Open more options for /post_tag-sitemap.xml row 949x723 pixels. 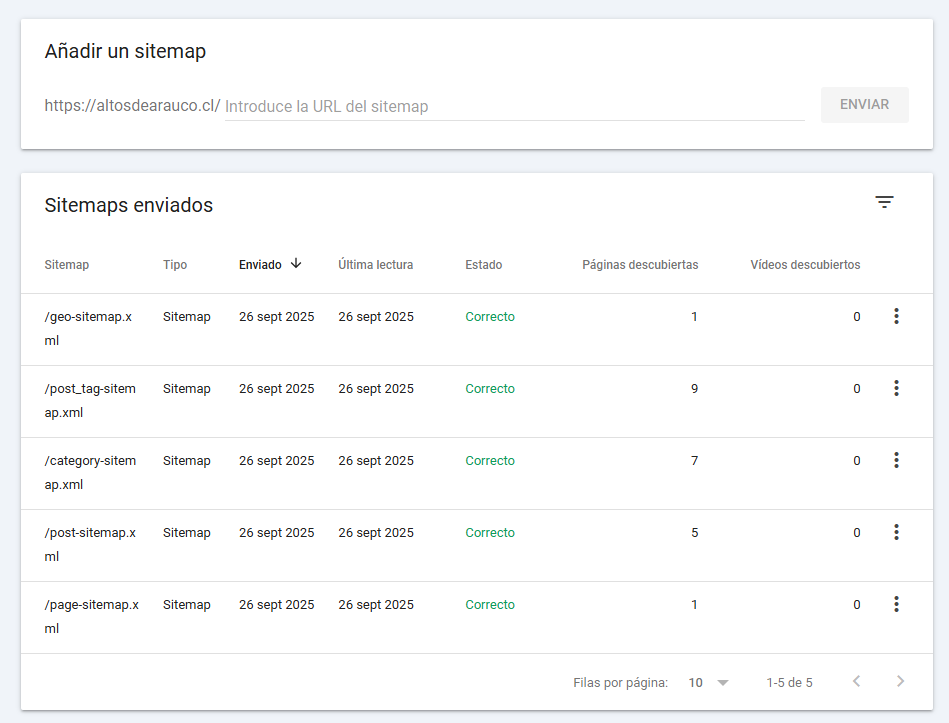pos(896,389)
